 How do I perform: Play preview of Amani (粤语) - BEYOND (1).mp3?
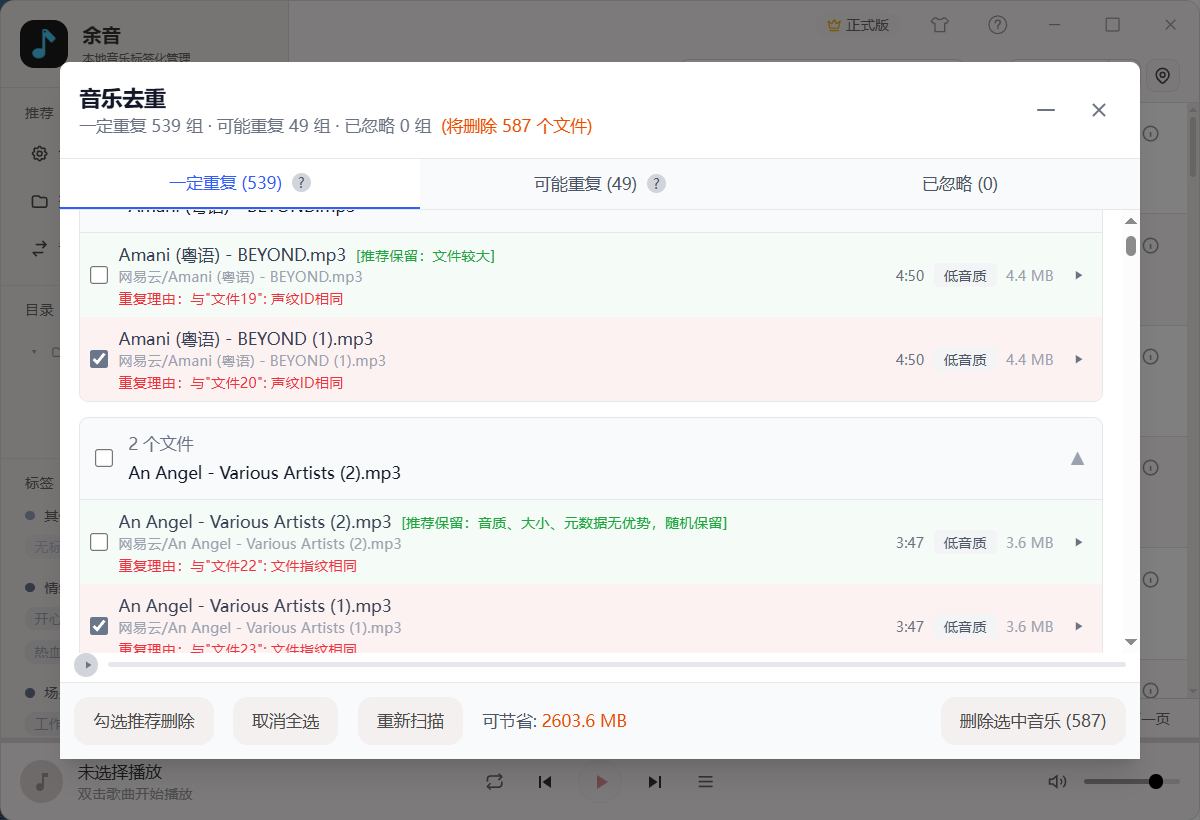coord(1078,359)
